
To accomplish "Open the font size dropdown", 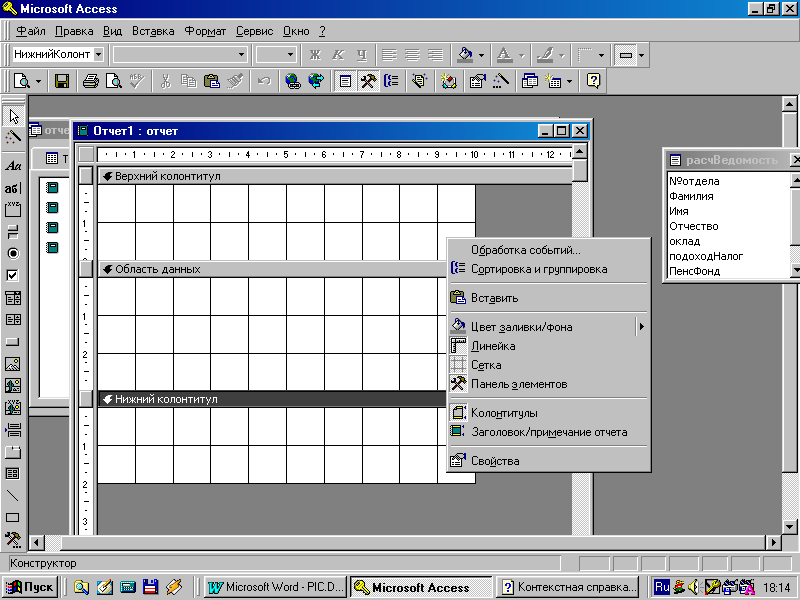I will [x=290, y=55].
